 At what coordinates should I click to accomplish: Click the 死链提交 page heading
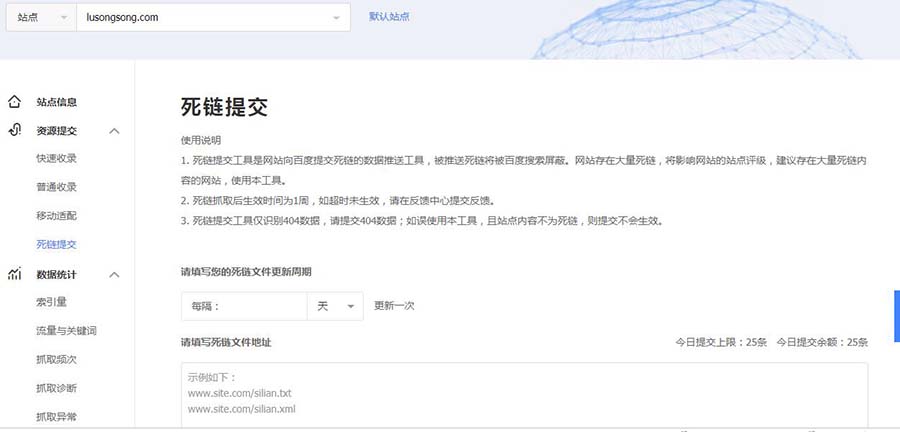pyautogui.click(x=224, y=107)
